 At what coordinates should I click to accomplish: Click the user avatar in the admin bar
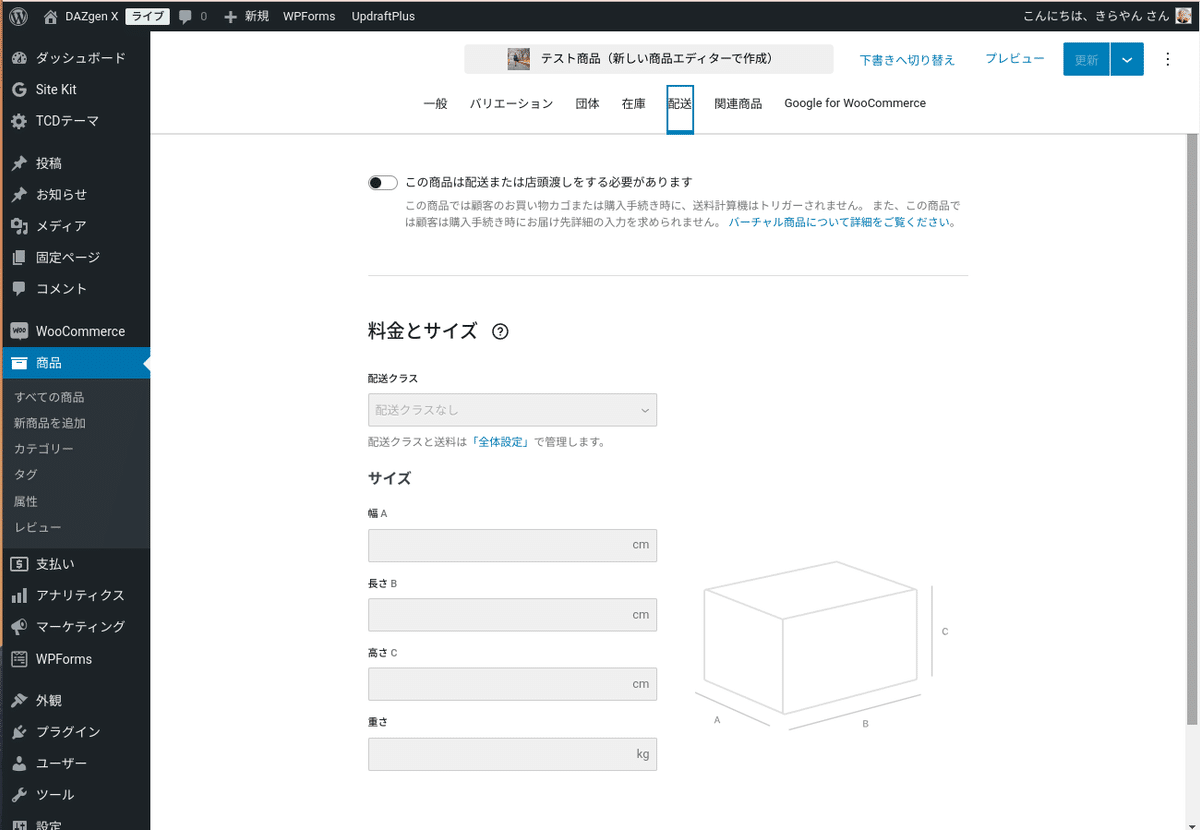1184,16
